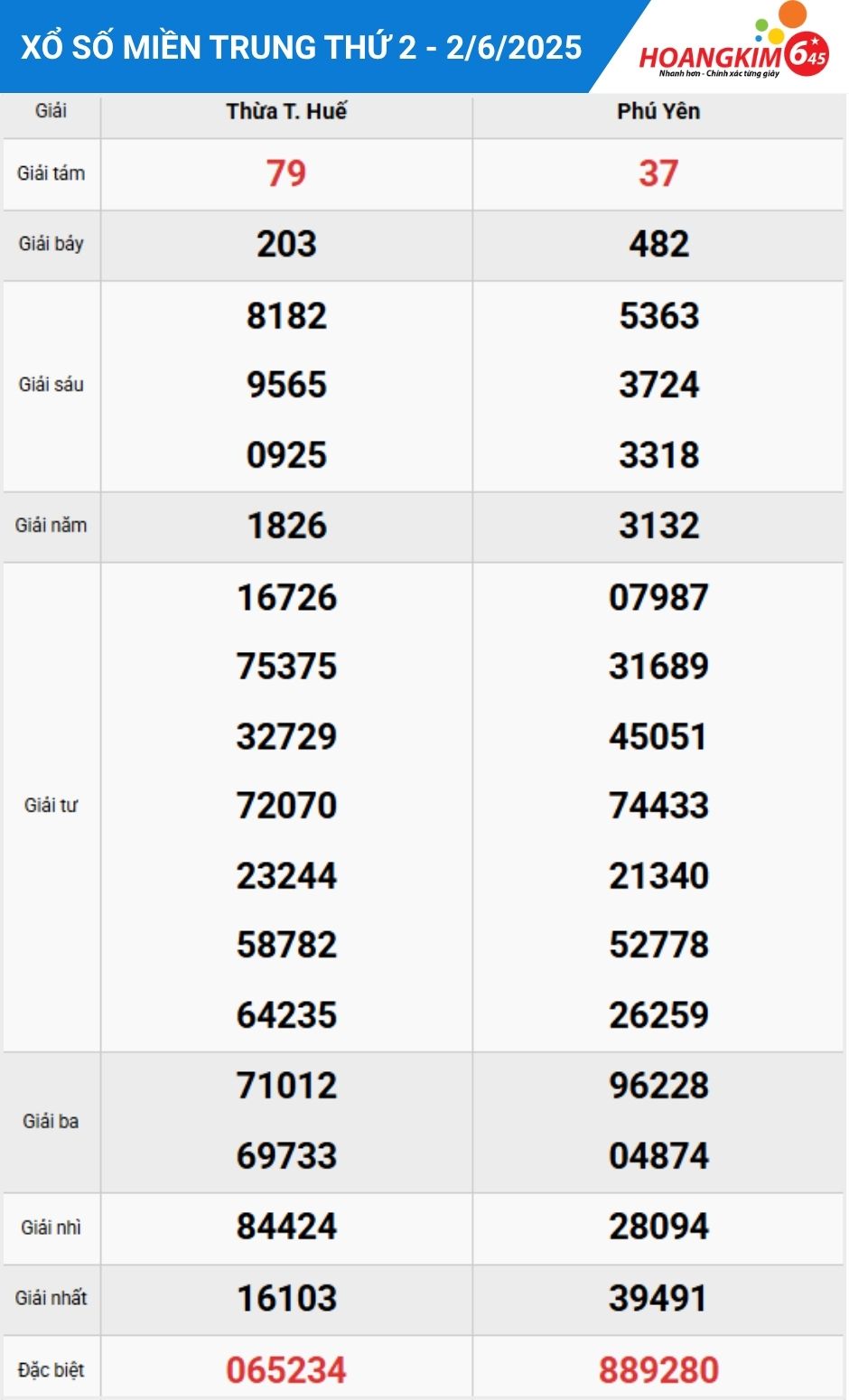Click the Giải nhất number 39491
Image resolution: width=849 pixels, height=1400 pixels.
(x=658, y=1298)
